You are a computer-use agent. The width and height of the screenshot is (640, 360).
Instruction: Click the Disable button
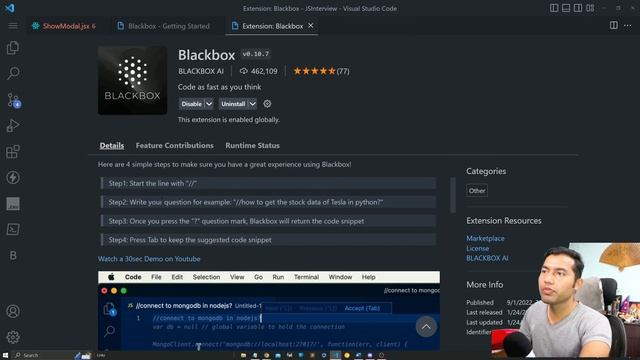point(191,104)
